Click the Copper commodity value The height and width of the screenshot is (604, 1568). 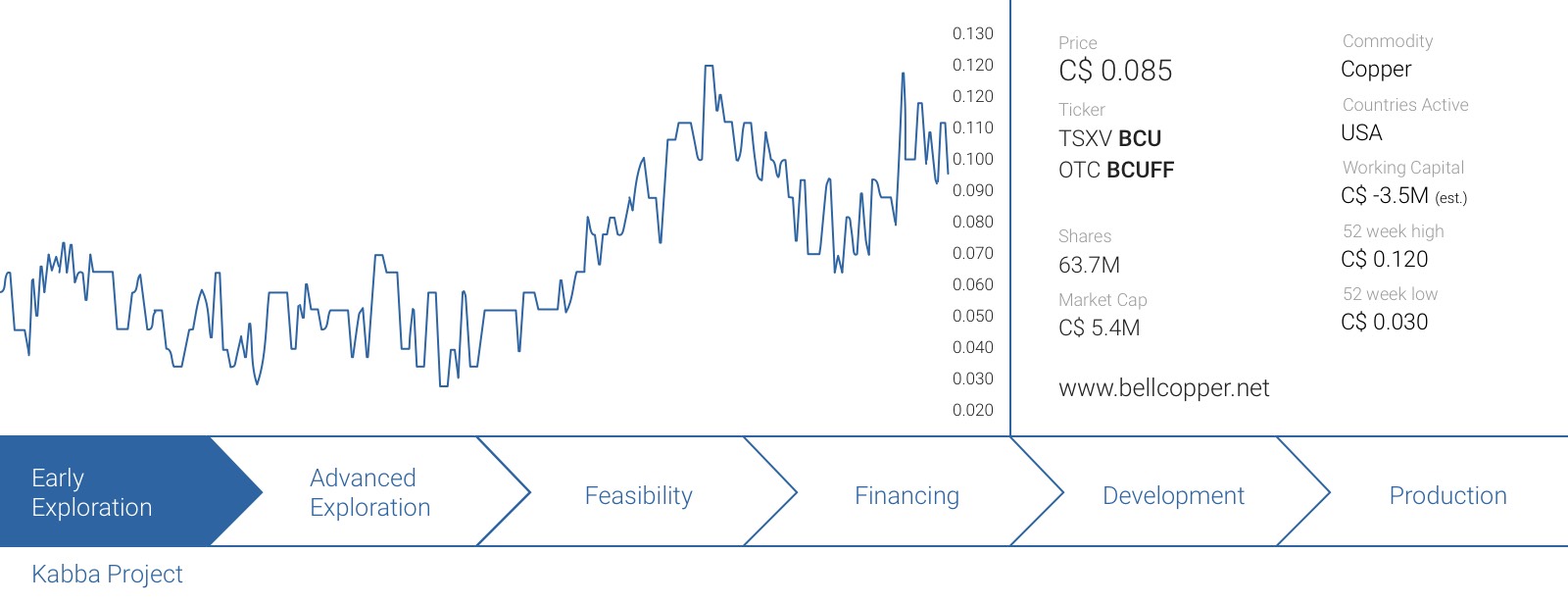pos(1376,70)
